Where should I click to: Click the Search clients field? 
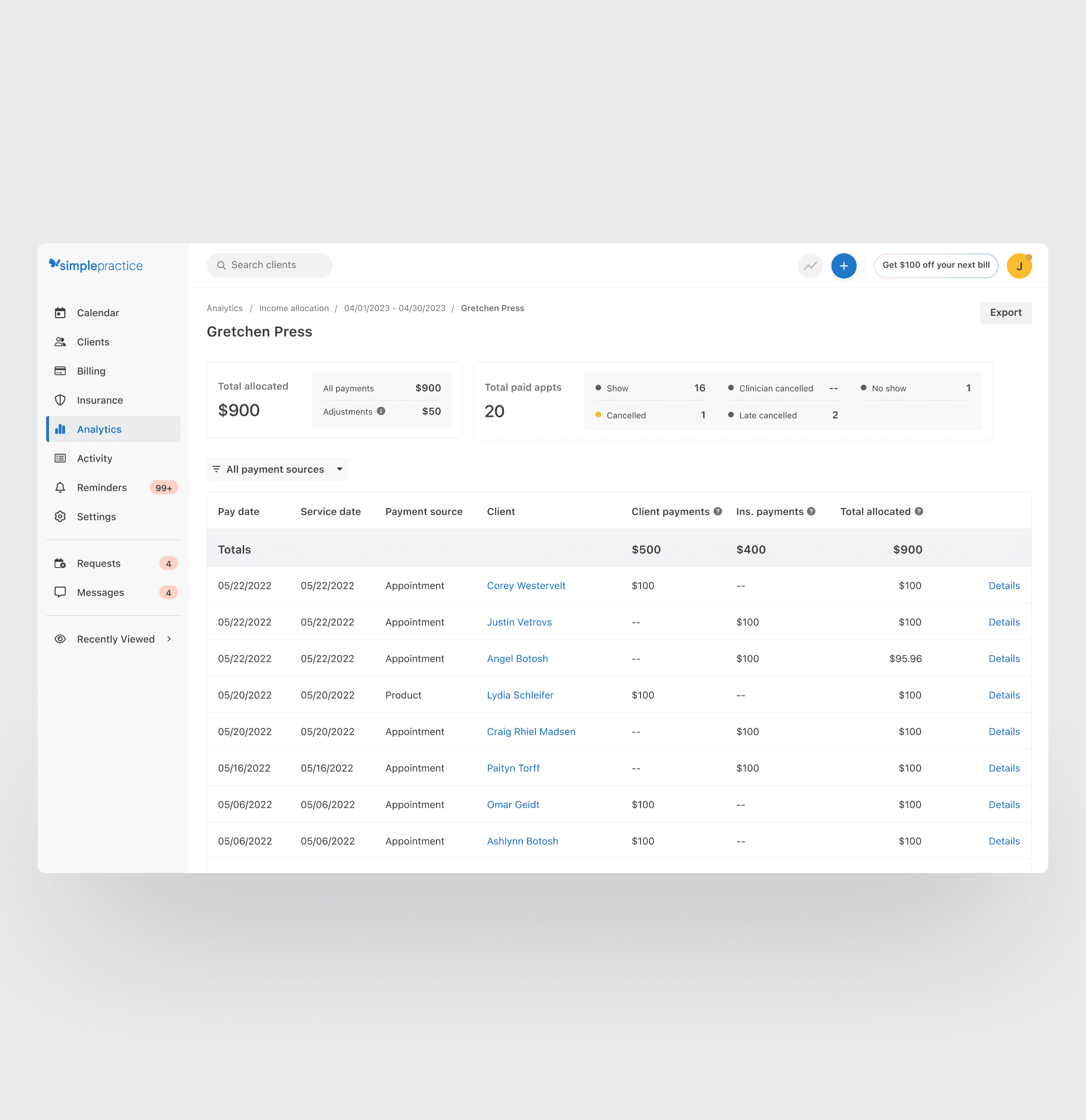point(269,265)
